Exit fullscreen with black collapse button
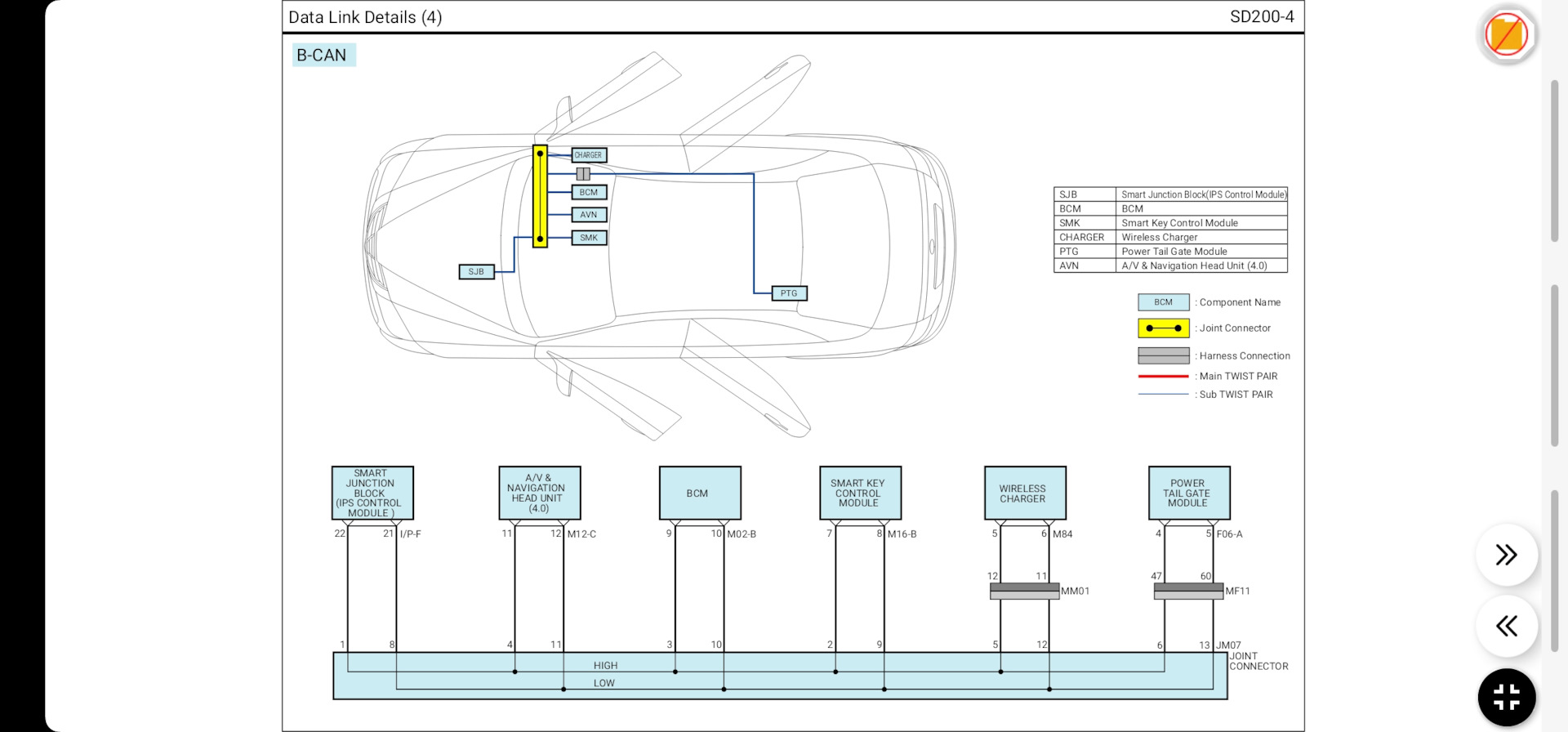Image resolution: width=1568 pixels, height=732 pixels. tap(1507, 698)
